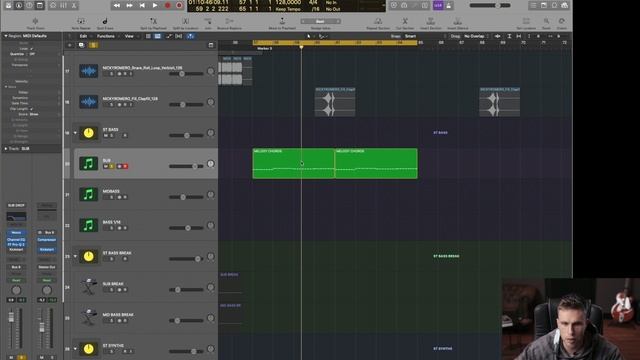Collapse the ST BASS track stack triangle
The width and height of the screenshot is (640, 360).
click(75, 133)
